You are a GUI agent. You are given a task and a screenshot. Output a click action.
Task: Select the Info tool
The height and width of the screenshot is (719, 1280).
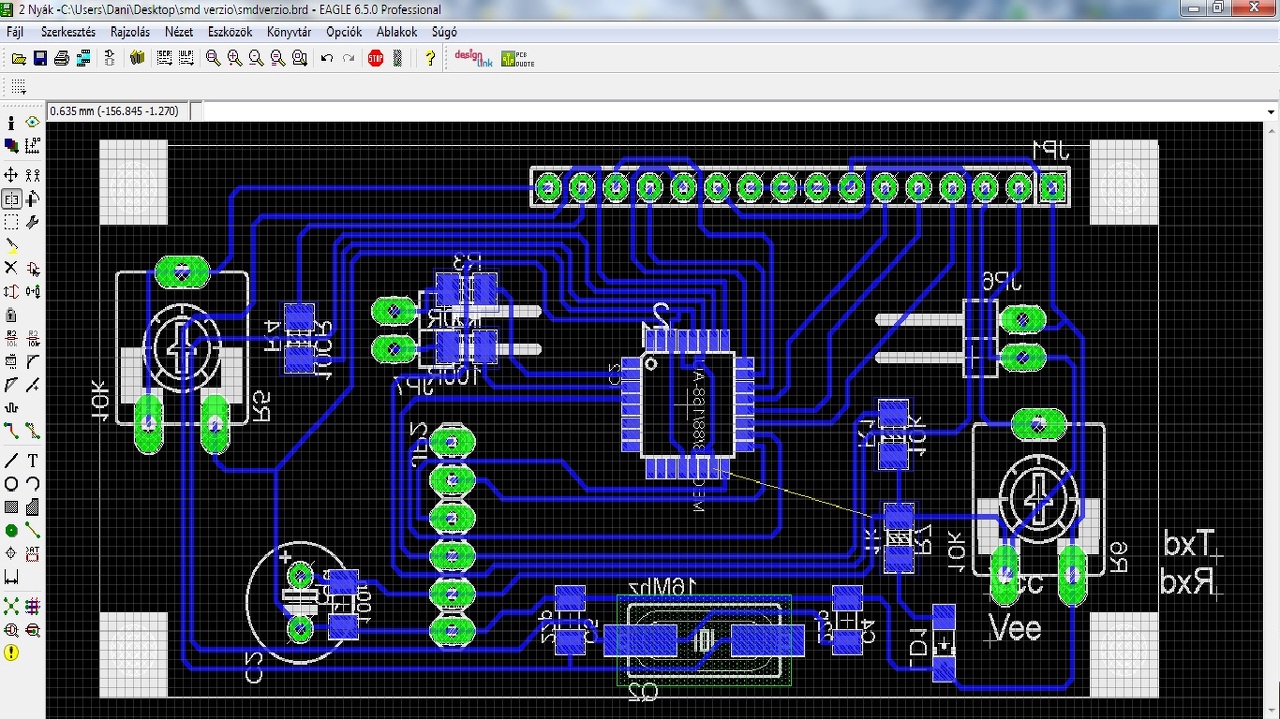[11, 122]
